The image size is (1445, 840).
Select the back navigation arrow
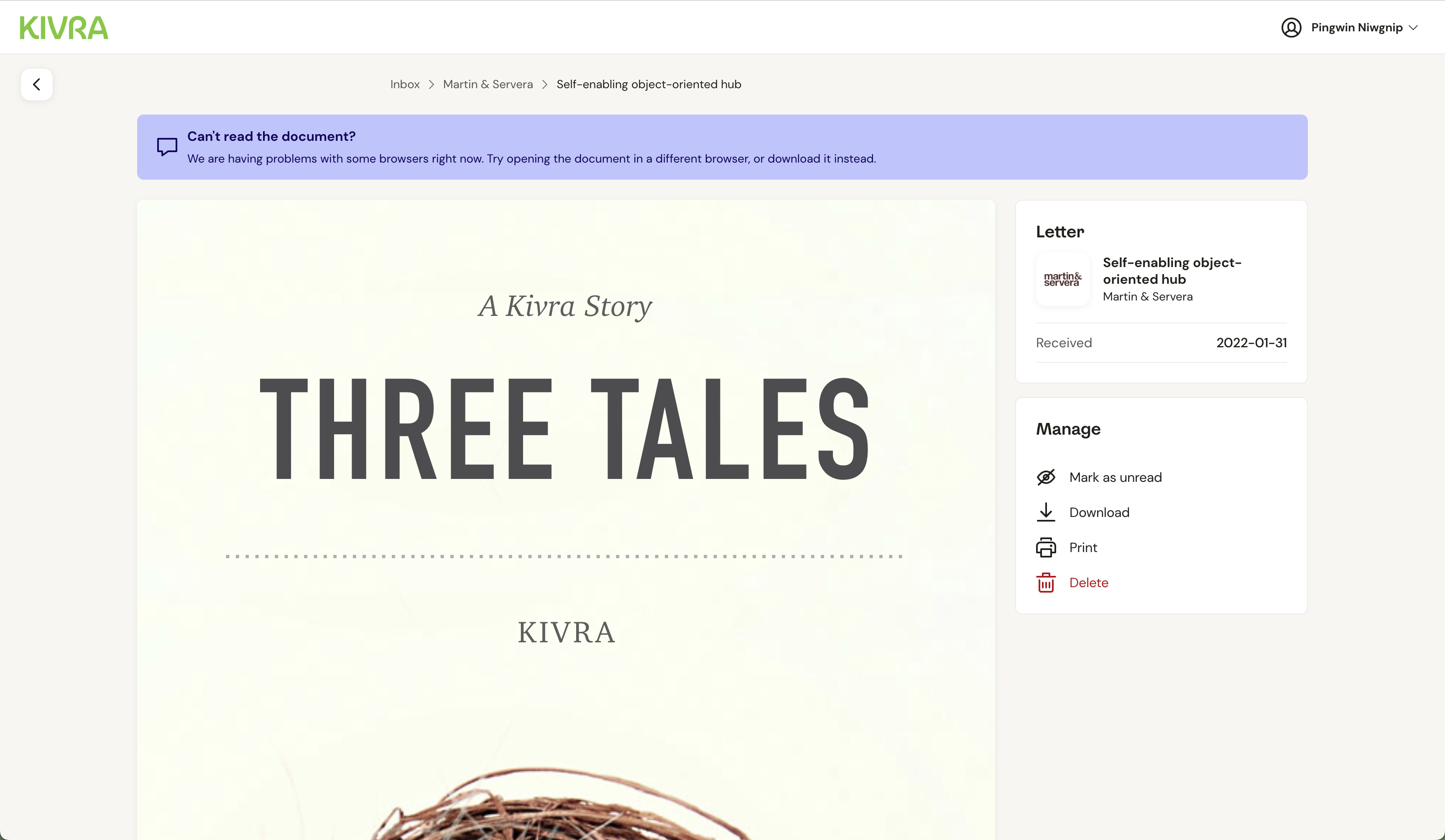[36, 84]
